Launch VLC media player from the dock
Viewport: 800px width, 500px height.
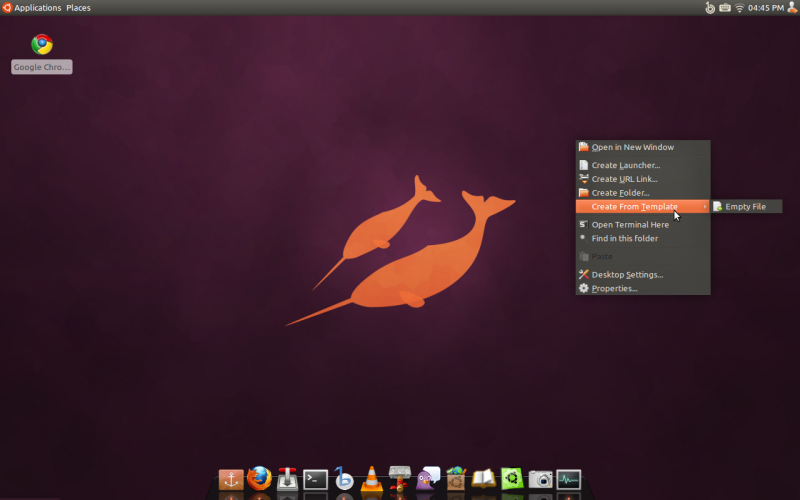pos(371,479)
